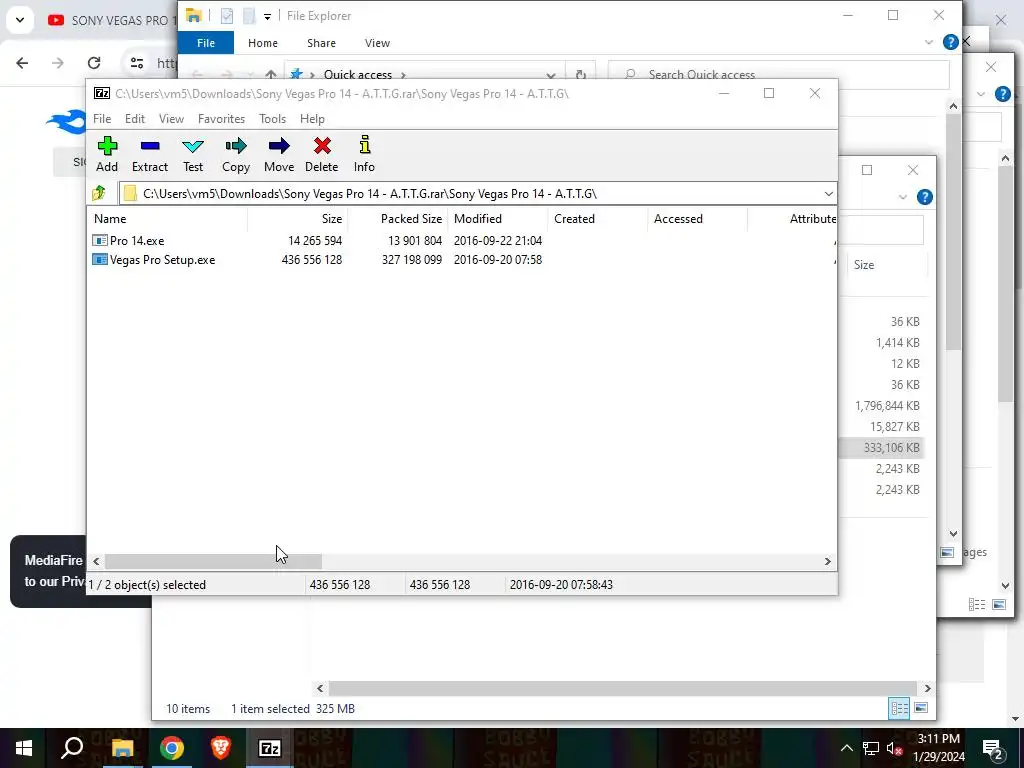This screenshot has width=1024, height=768.
Task: Open the notification center icon
Action: coord(993,748)
